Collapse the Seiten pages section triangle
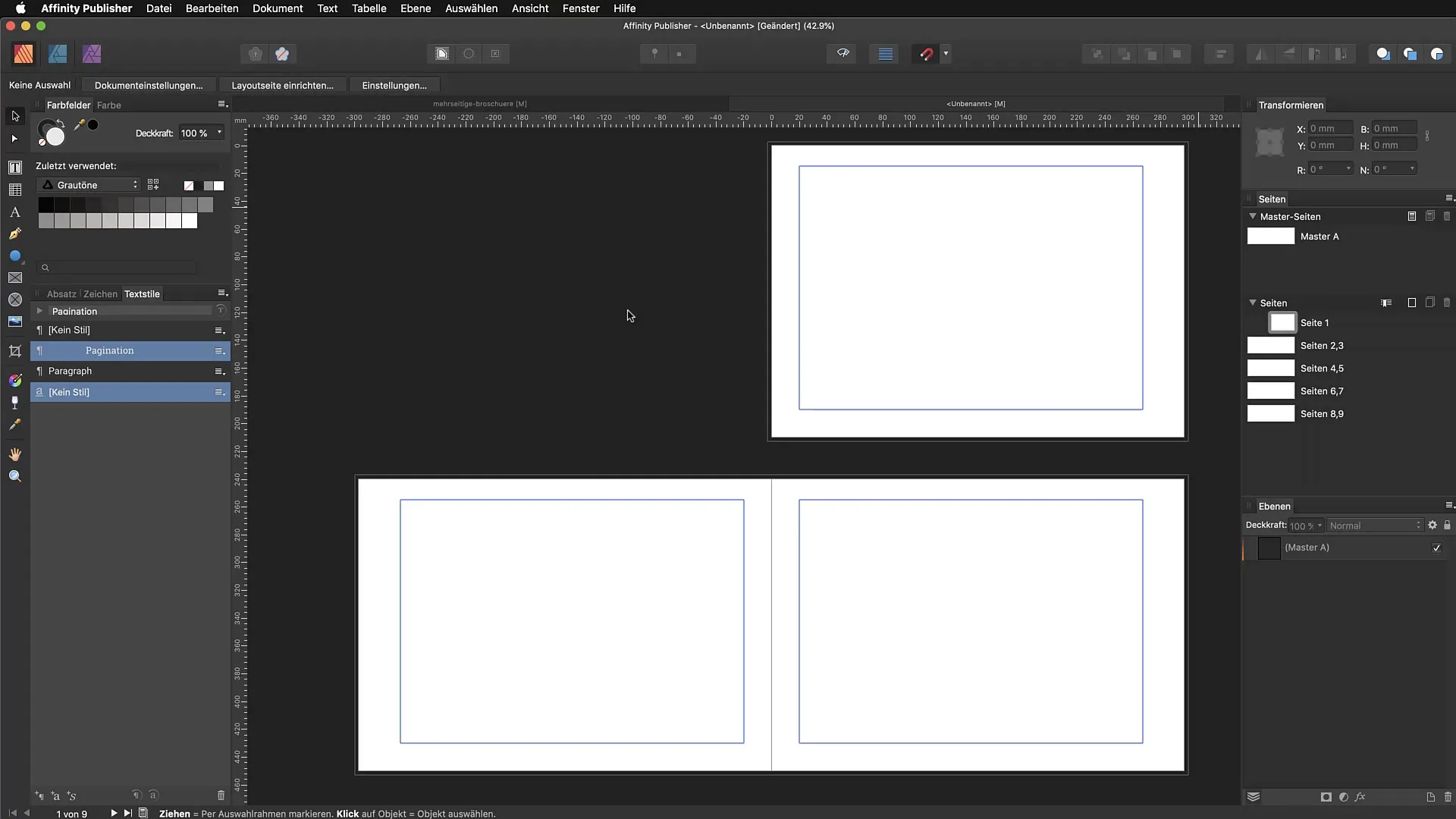The image size is (1456, 819). [1253, 303]
